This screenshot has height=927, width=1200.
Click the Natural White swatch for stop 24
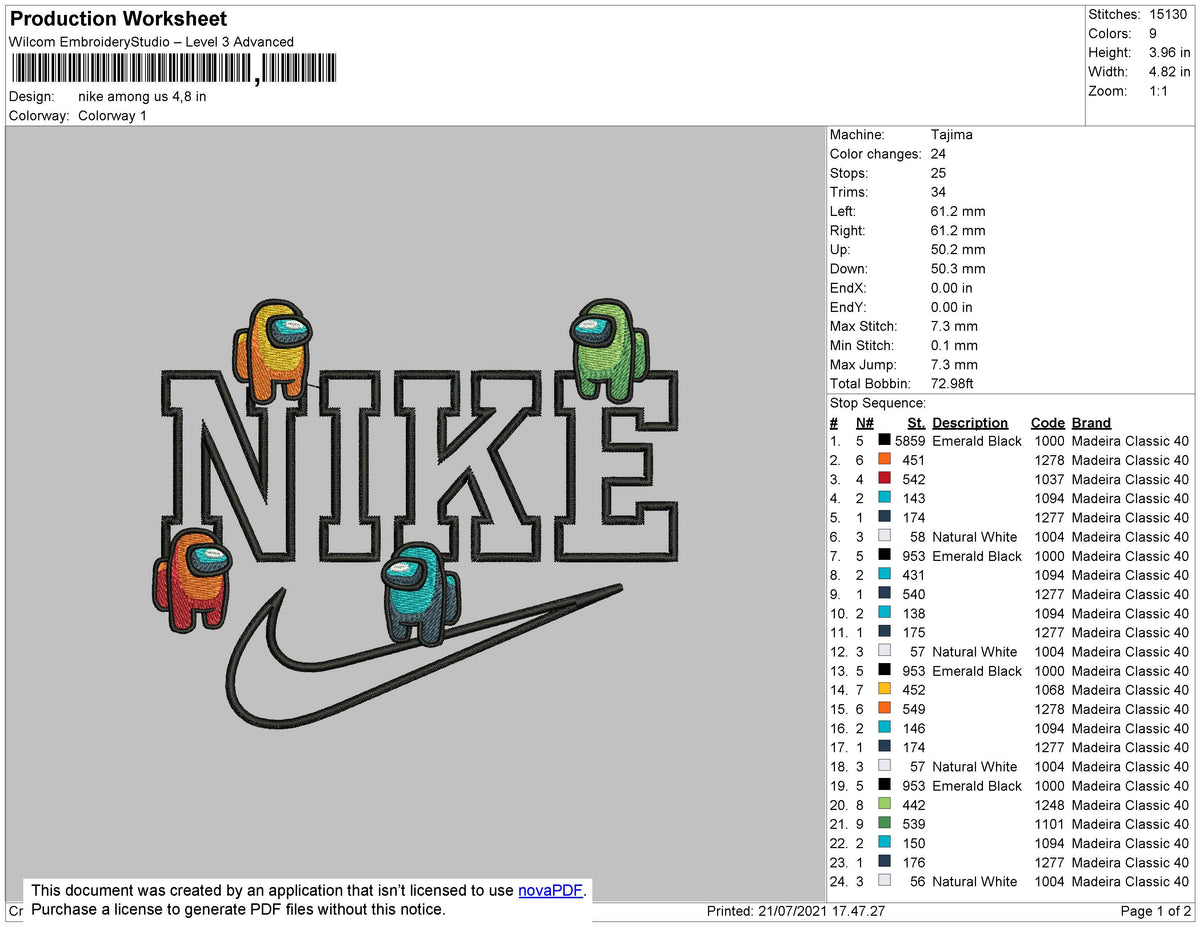[x=885, y=881]
